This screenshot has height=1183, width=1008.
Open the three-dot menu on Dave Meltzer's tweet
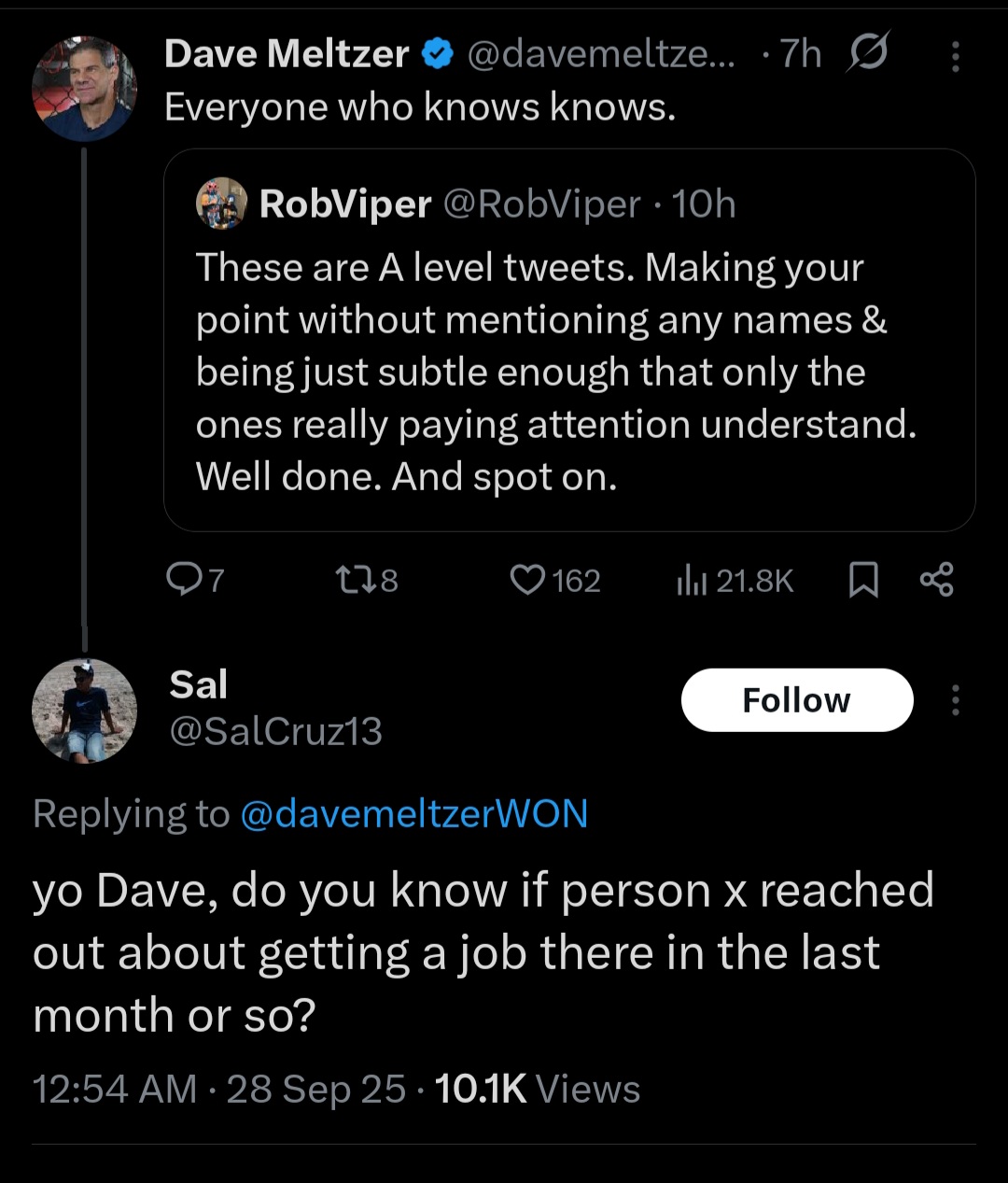coord(955,57)
